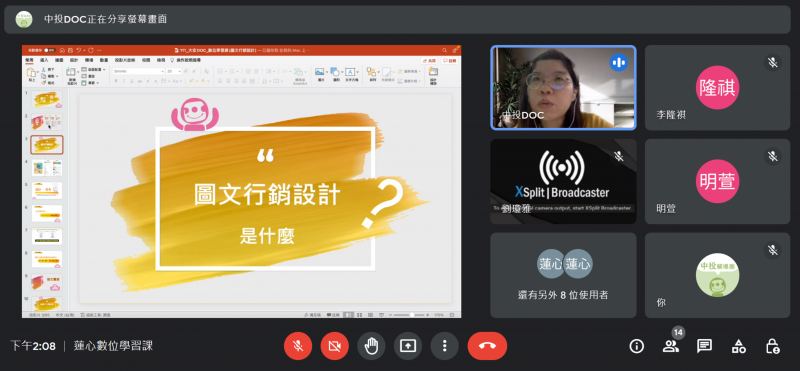The height and width of the screenshot is (371, 800).
Task: Switch to the 繪圖 ribbon tab
Action: pyautogui.click(x=59, y=60)
